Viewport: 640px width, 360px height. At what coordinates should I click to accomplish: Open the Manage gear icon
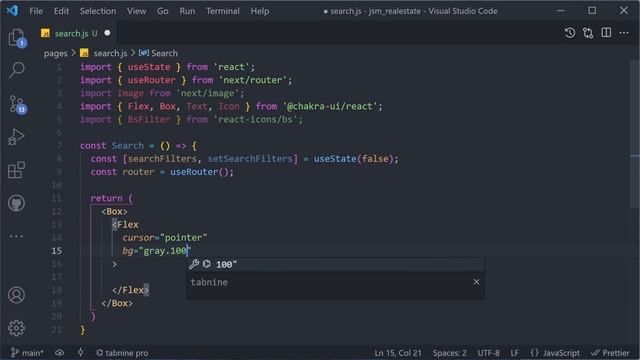[16, 328]
